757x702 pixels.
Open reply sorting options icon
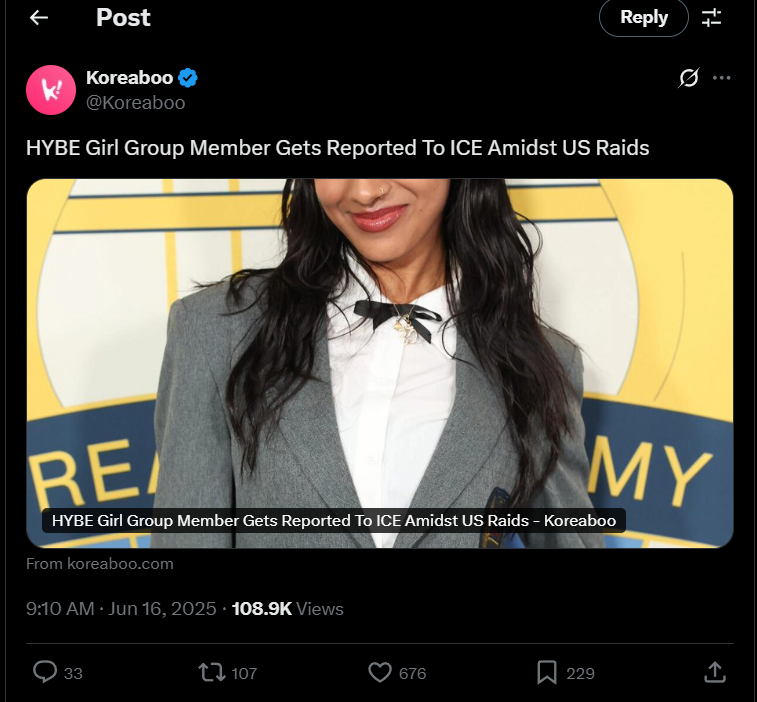pos(711,18)
